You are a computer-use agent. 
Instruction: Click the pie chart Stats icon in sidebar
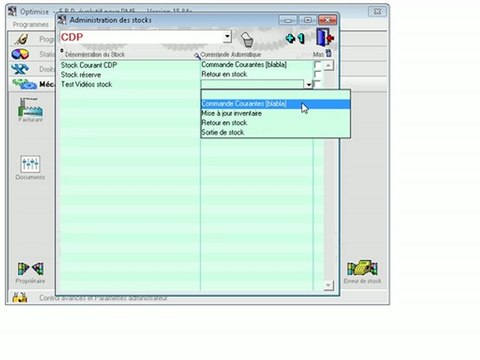click(x=20, y=54)
